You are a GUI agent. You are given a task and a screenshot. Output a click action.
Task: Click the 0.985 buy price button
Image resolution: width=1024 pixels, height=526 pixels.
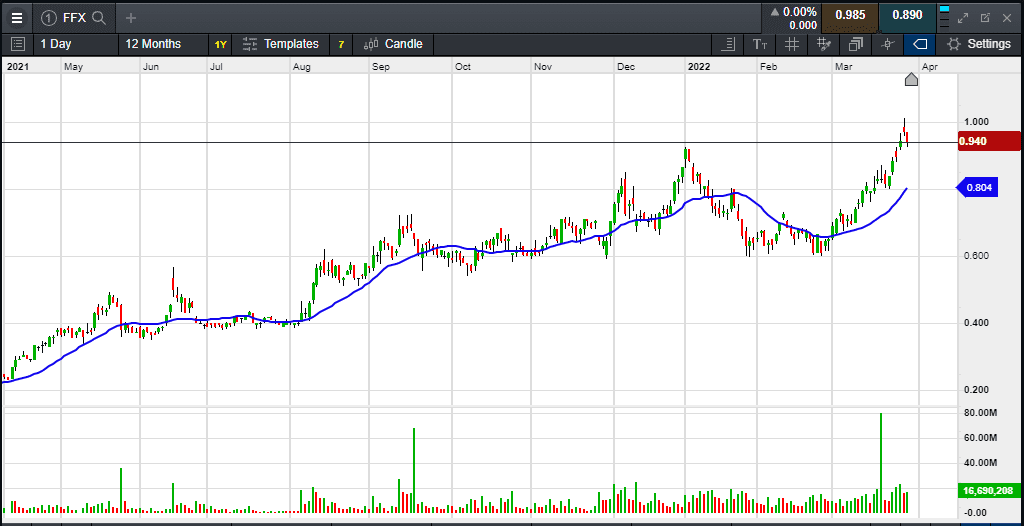click(849, 16)
